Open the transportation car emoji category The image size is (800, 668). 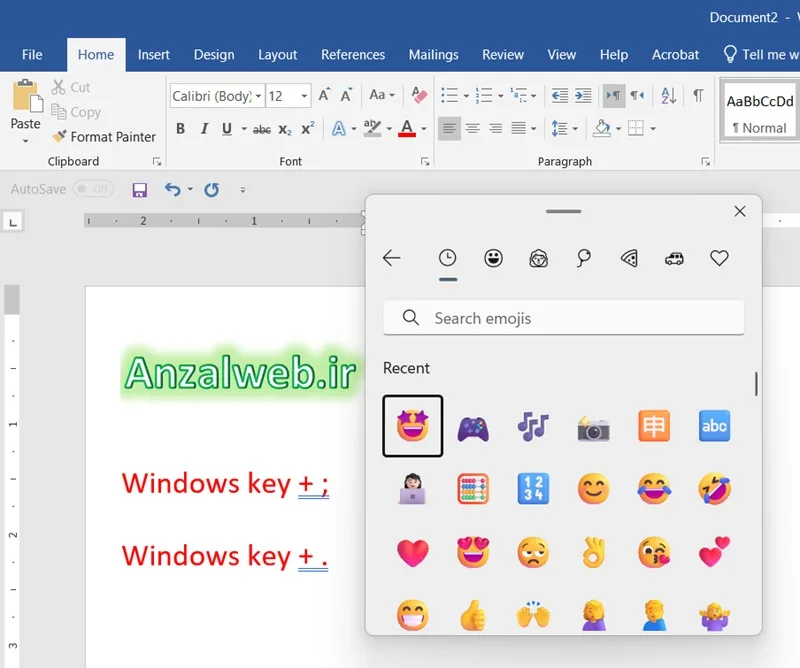click(674, 259)
